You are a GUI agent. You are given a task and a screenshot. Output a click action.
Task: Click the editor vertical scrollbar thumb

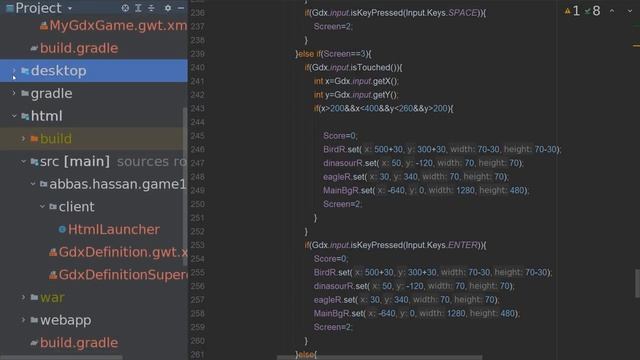[x=637, y=284]
